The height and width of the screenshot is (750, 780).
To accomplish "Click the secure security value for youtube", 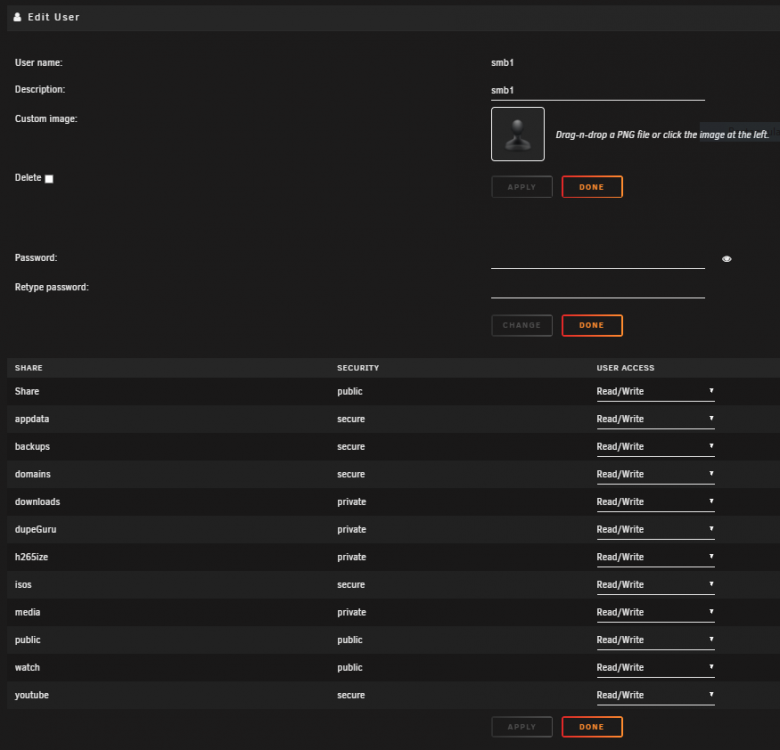I will pos(351,695).
